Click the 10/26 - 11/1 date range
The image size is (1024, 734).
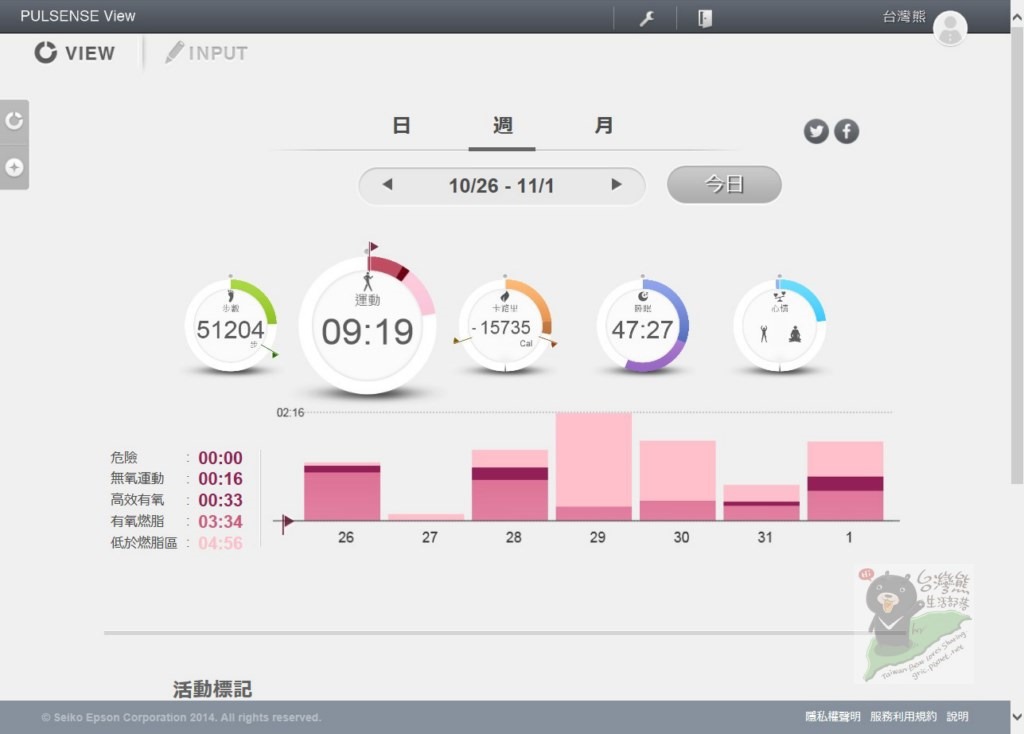coord(502,186)
